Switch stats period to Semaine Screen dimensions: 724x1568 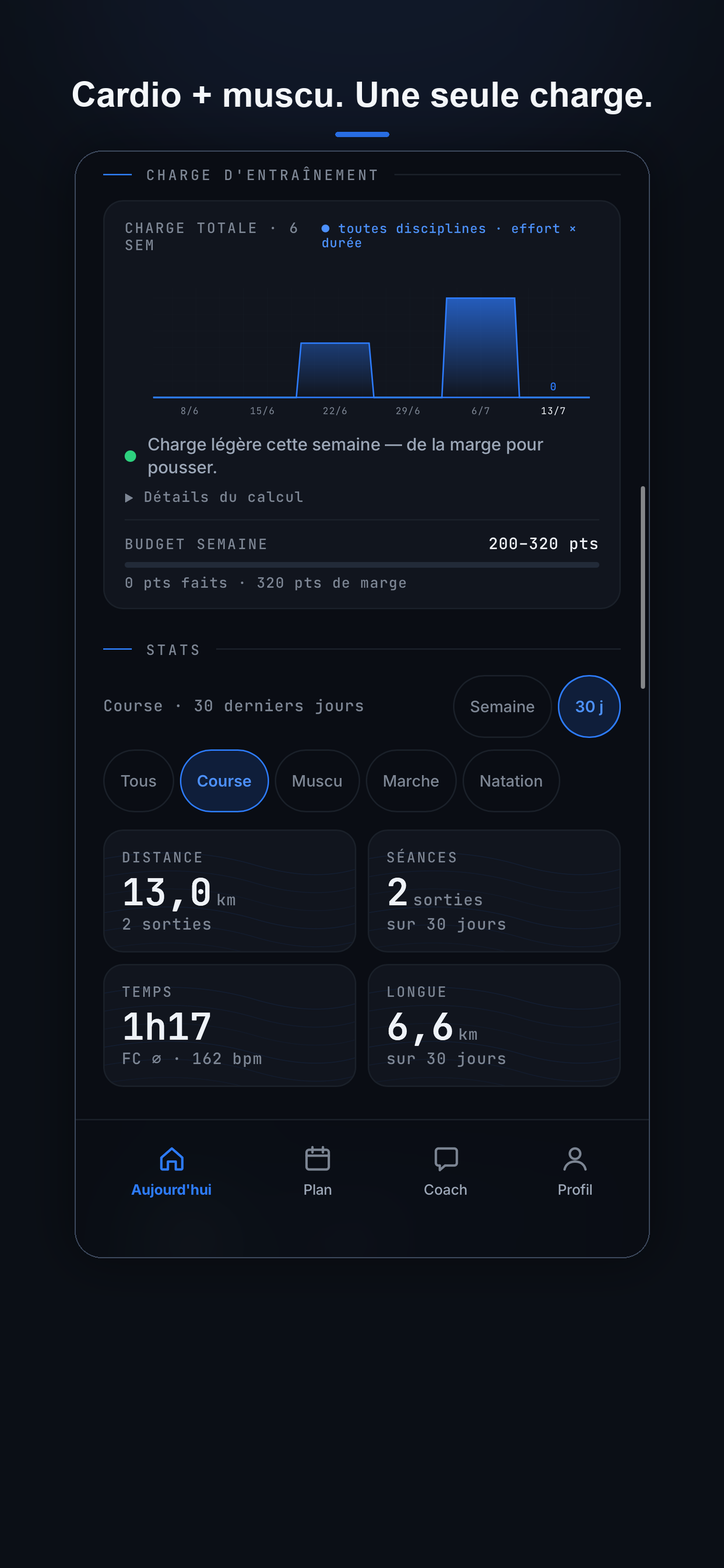pos(502,706)
